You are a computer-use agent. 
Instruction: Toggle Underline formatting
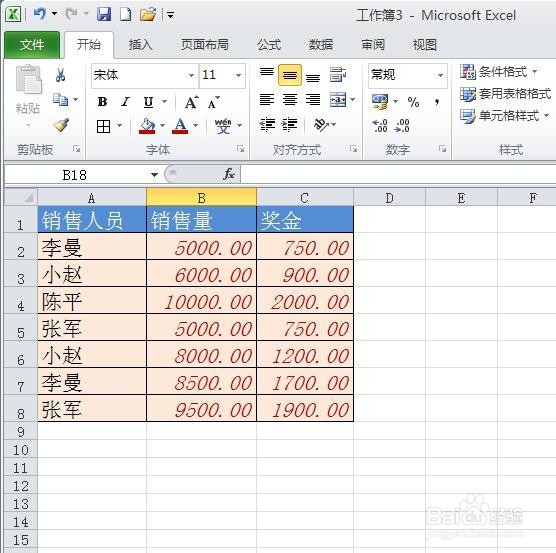click(x=149, y=102)
